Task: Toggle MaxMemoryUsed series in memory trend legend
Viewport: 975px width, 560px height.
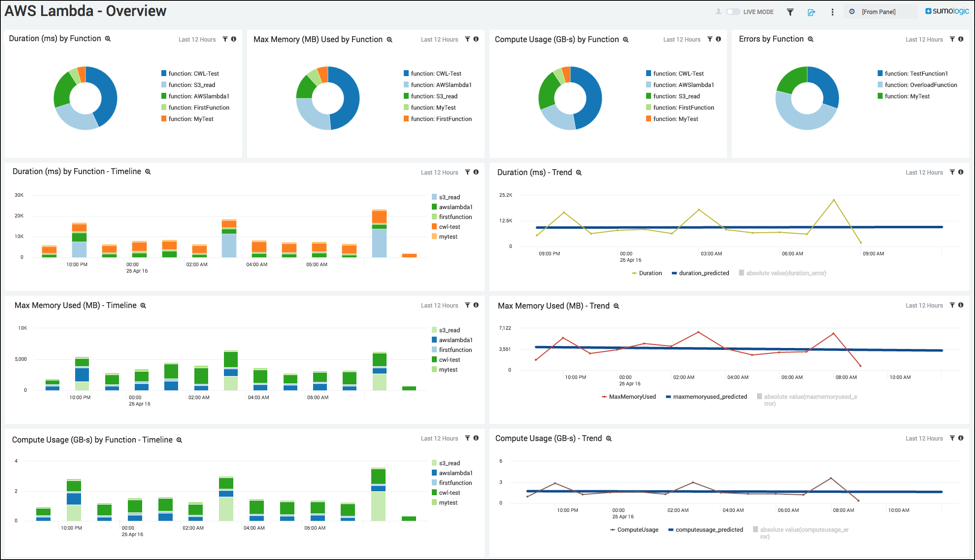Action: 629,397
